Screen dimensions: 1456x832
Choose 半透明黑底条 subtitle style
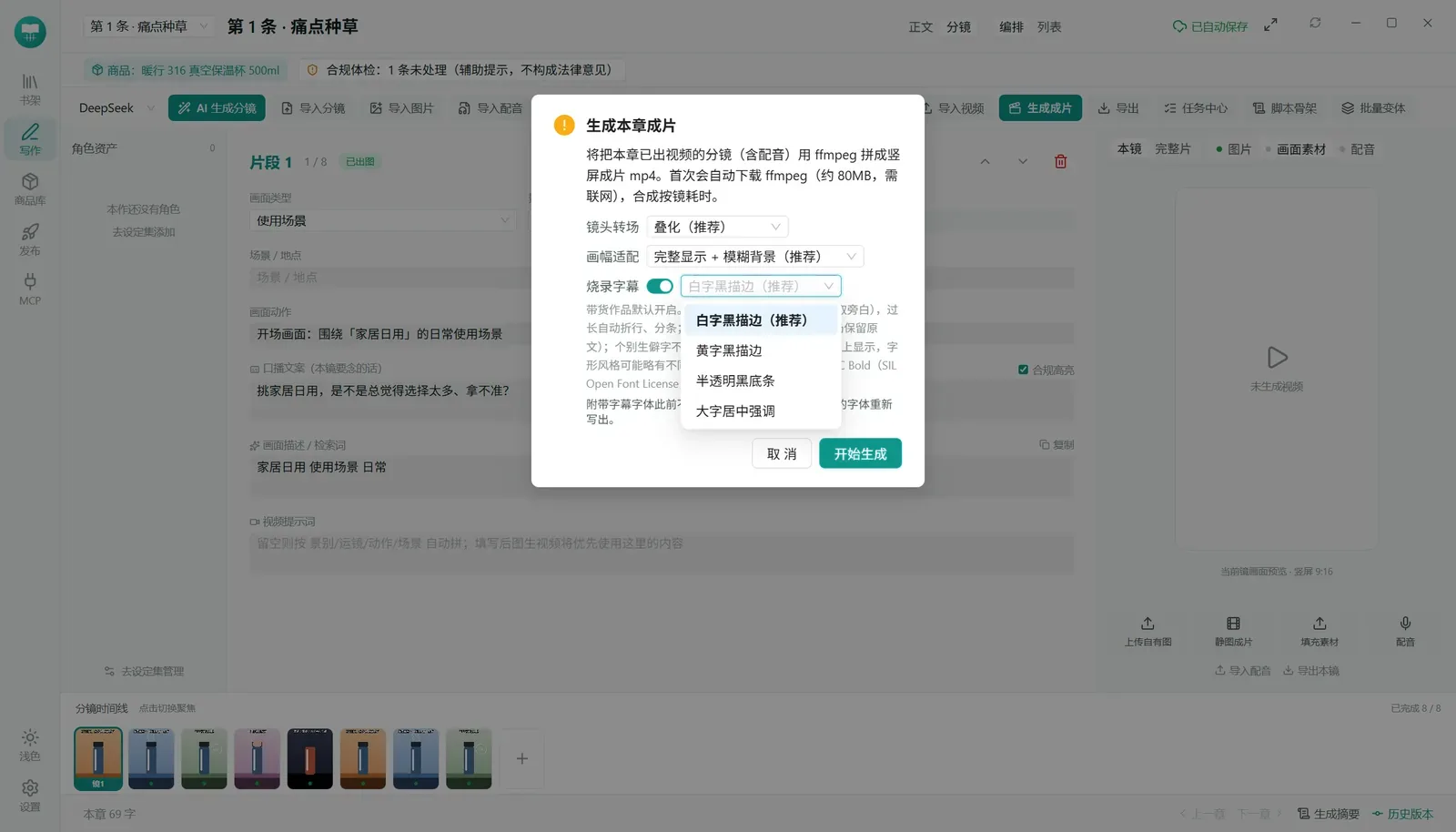coord(761,380)
